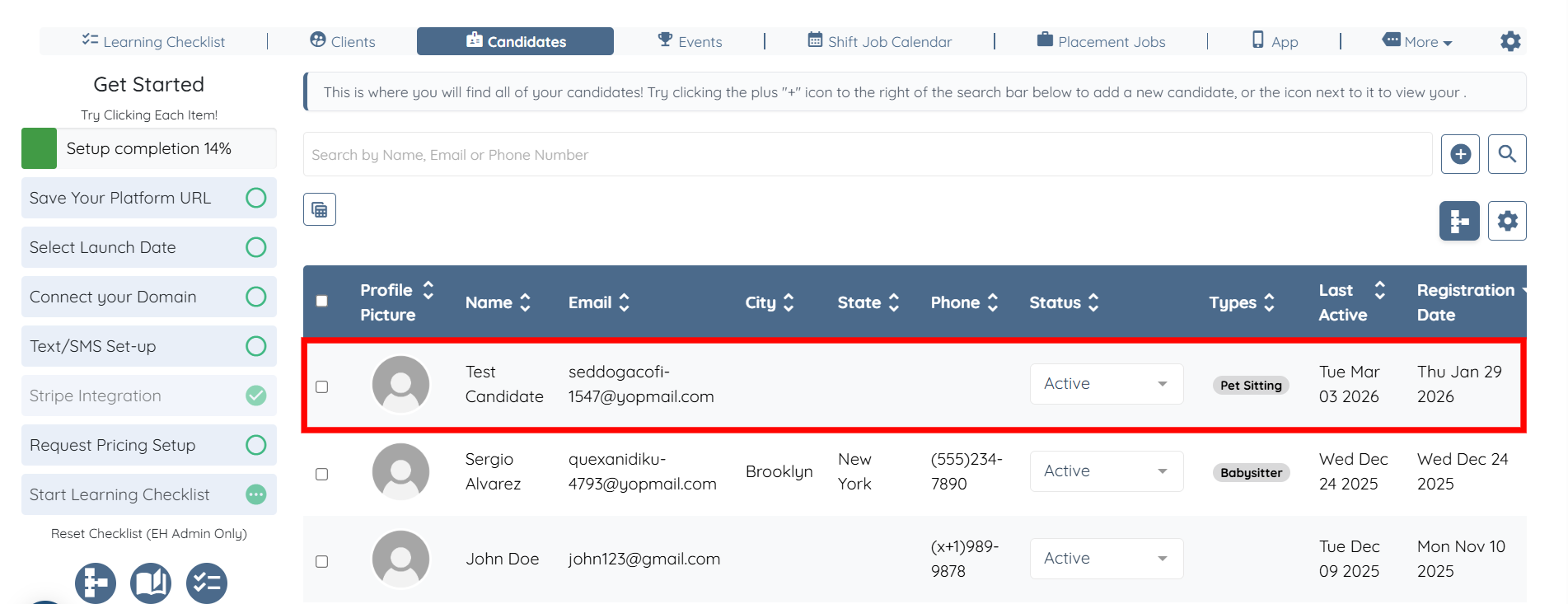Click Start Learning Checklist green dots indicator
Viewport: 1568px width, 604px height.
click(256, 494)
